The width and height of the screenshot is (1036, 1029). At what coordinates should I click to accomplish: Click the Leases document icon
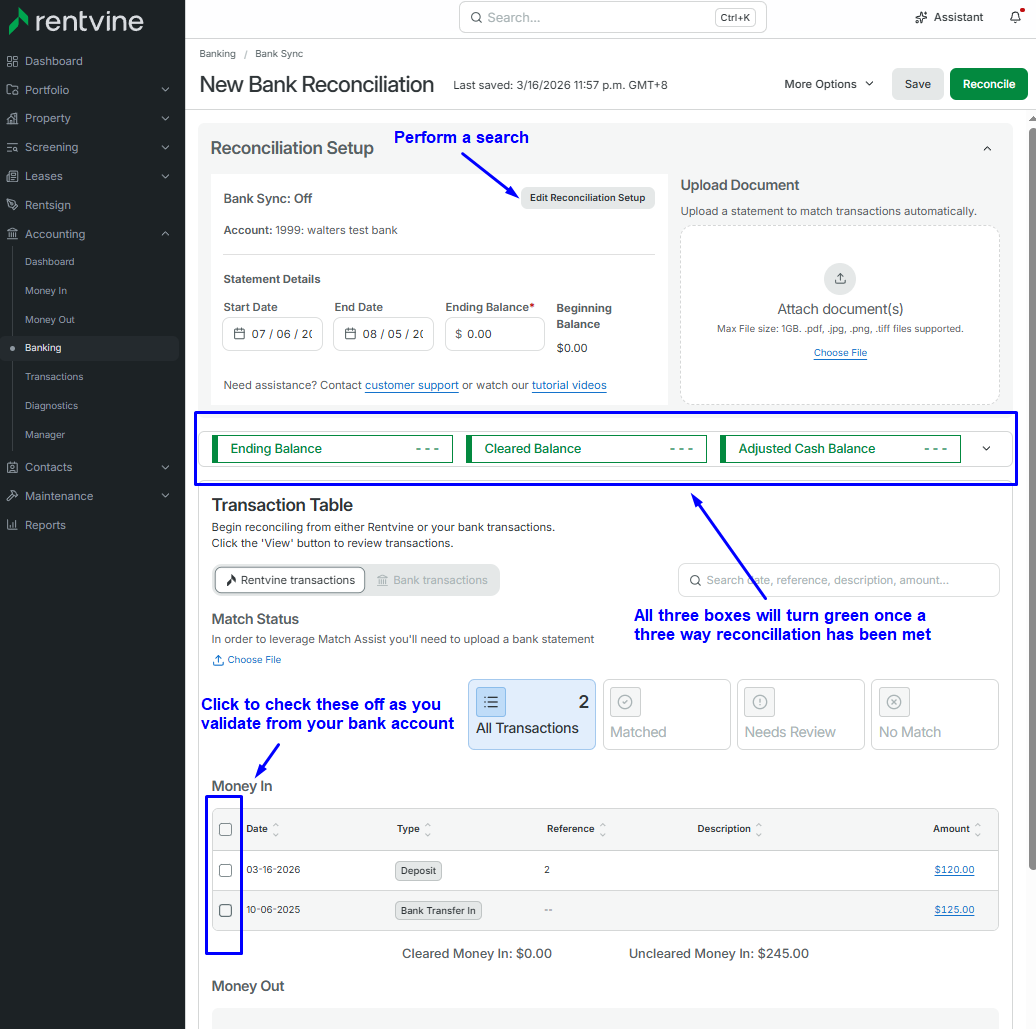click(12, 176)
